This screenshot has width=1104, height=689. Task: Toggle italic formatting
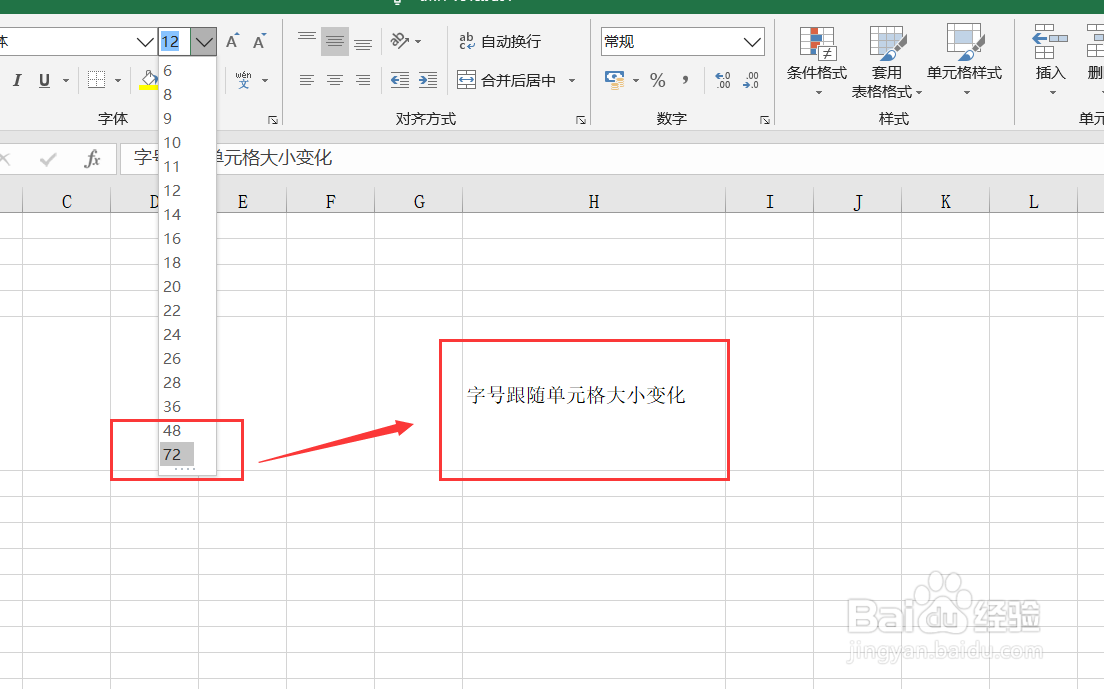[17, 79]
